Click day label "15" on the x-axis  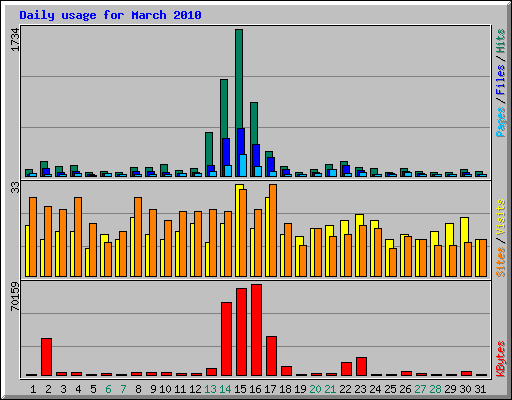point(240,389)
